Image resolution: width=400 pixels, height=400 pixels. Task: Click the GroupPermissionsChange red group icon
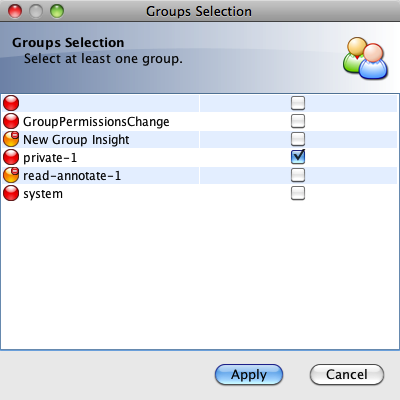[x=11, y=121]
